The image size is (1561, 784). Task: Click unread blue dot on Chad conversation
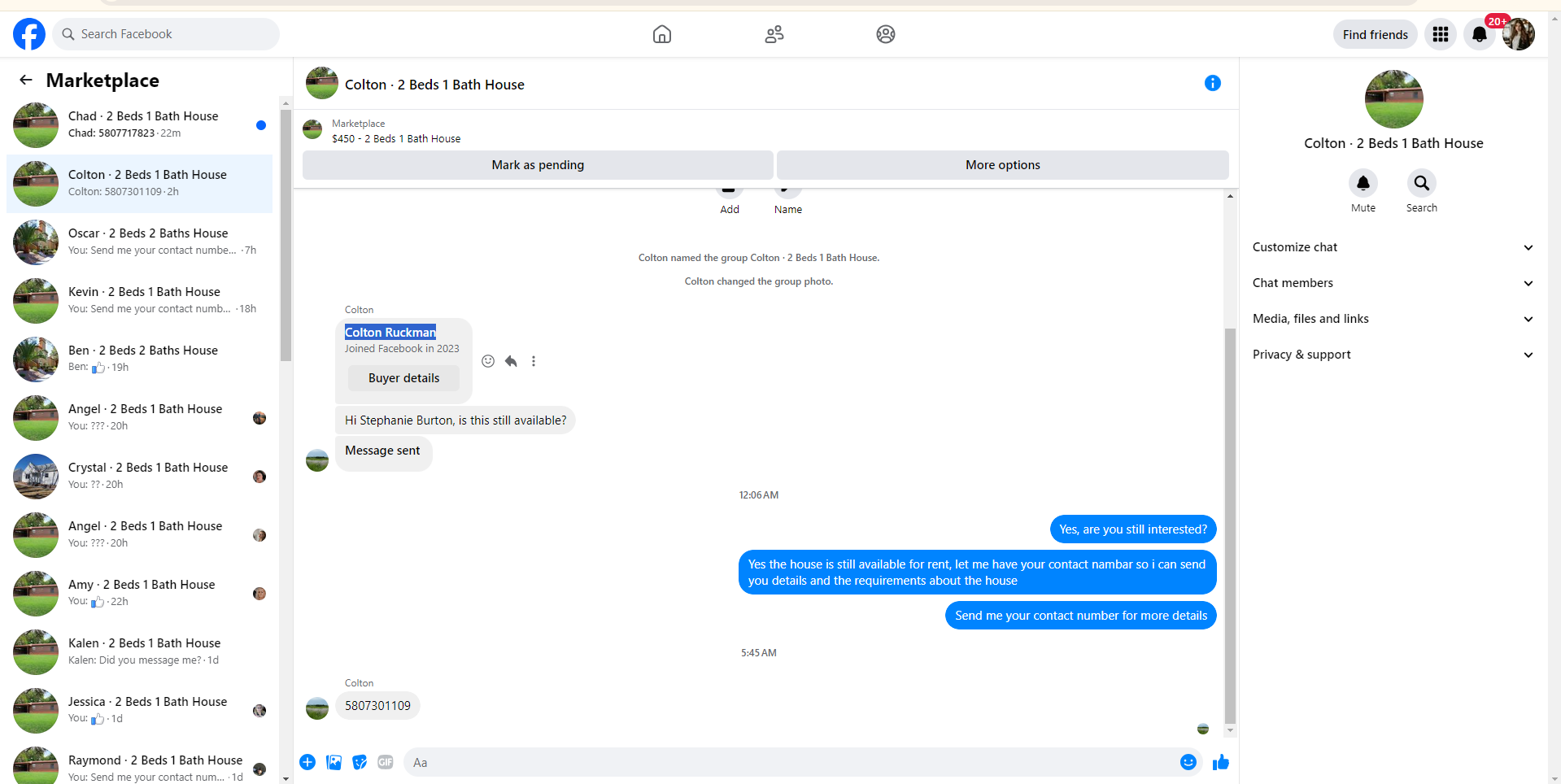[261, 125]
